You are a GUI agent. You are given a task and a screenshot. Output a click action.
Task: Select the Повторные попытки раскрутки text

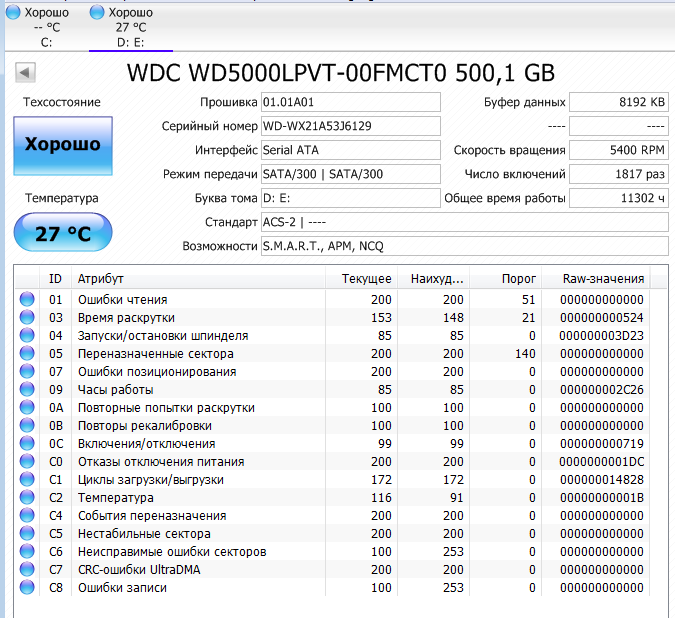click(166, 408)
